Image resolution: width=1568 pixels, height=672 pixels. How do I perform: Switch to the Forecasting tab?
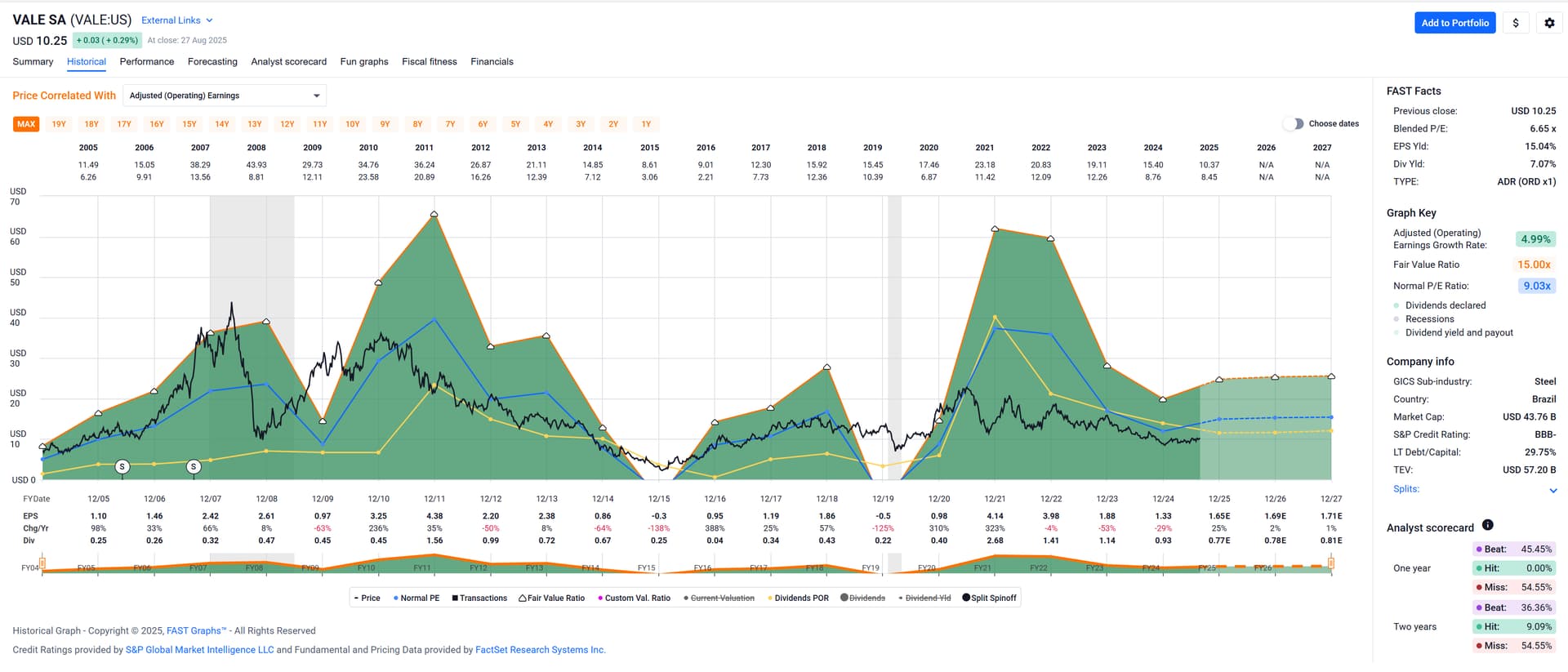[212, 62]
